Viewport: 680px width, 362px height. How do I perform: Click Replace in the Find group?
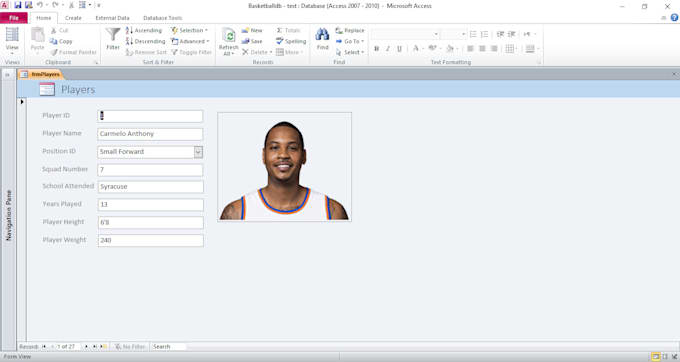[350, 30]
